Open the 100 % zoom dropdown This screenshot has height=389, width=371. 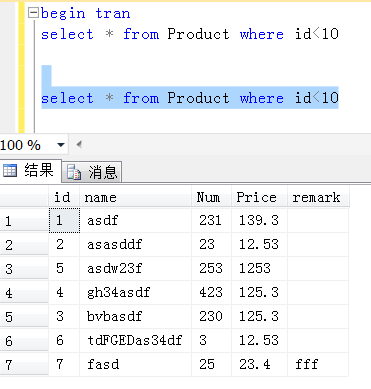point(61,145)
